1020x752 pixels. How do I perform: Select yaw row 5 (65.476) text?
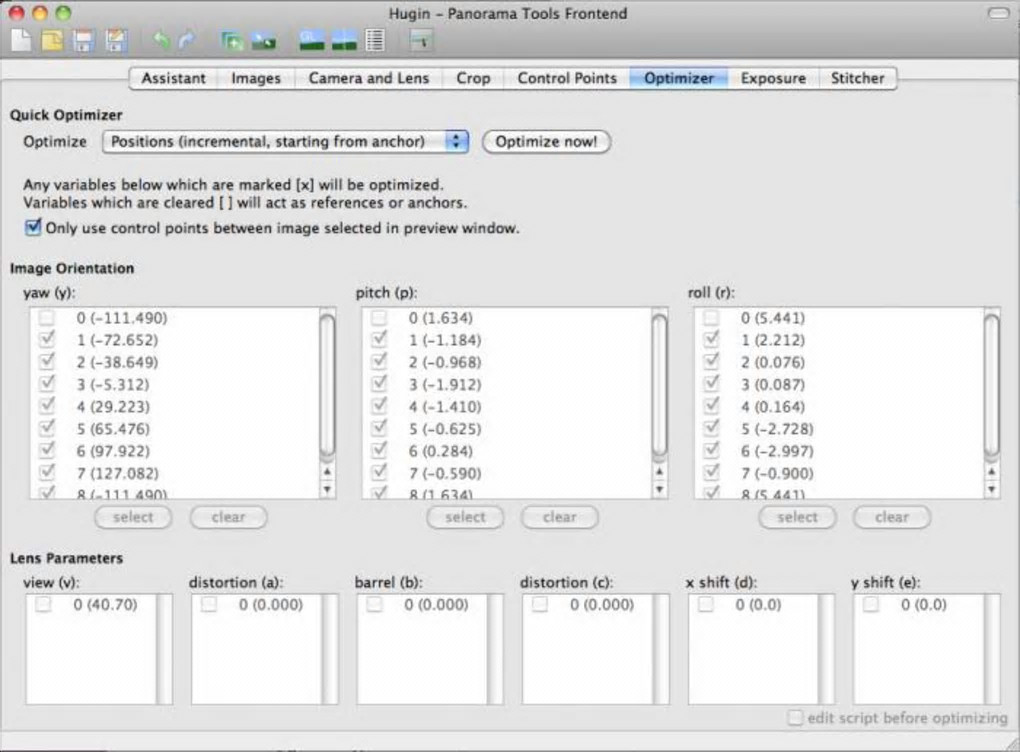click(x=113, y=429)
